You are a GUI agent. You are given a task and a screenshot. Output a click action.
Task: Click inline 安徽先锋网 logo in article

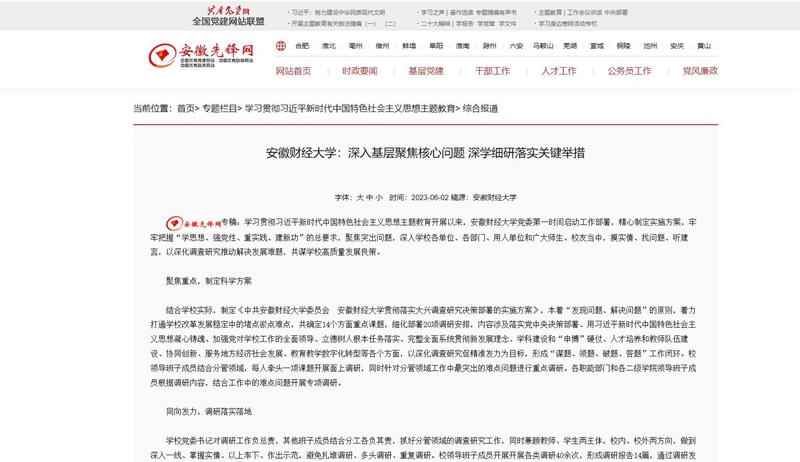(193, 223)
